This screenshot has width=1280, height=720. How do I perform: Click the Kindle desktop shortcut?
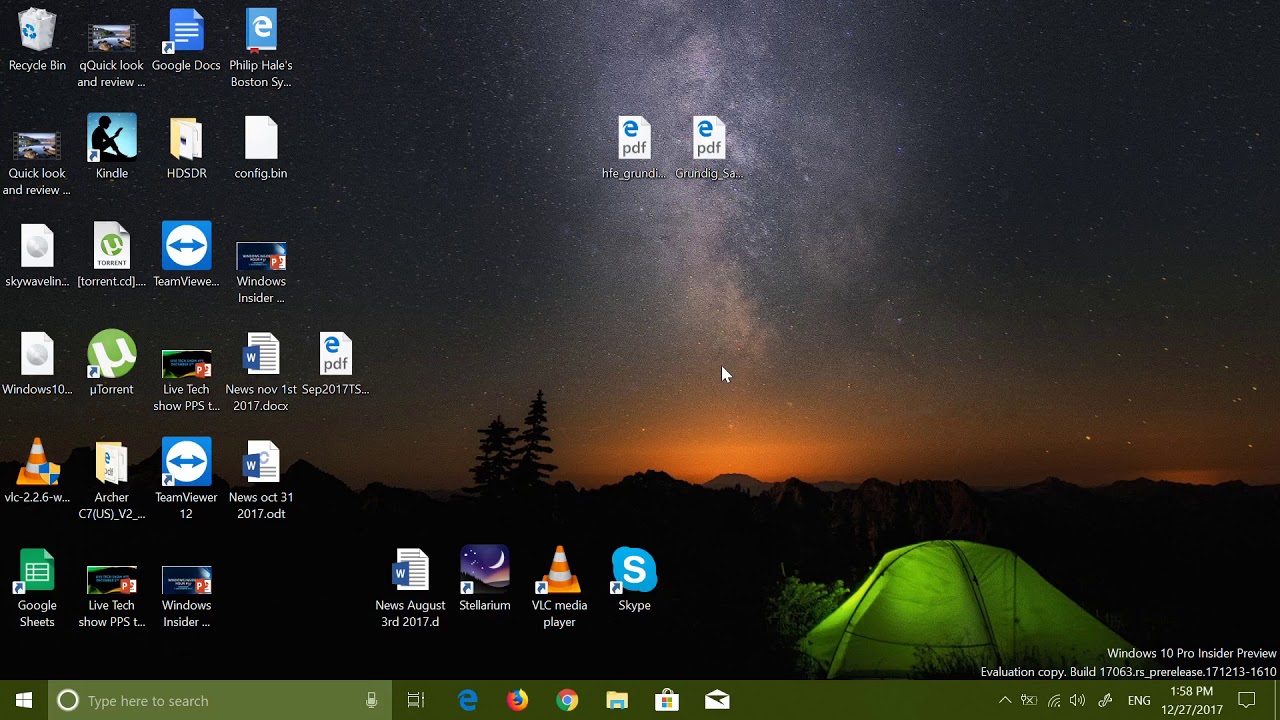coord(112,147)
